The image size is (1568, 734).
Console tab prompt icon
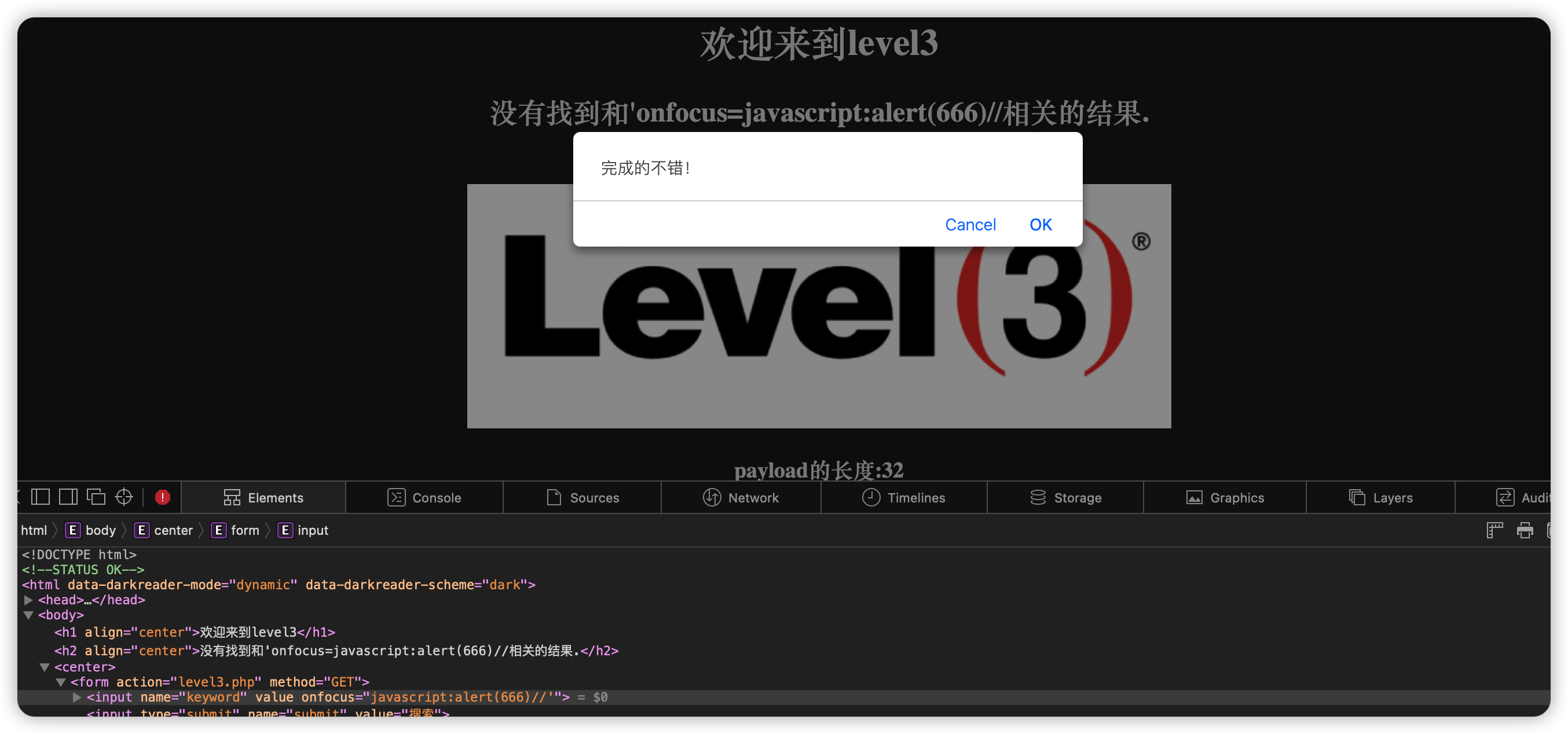tap(396, 497)
